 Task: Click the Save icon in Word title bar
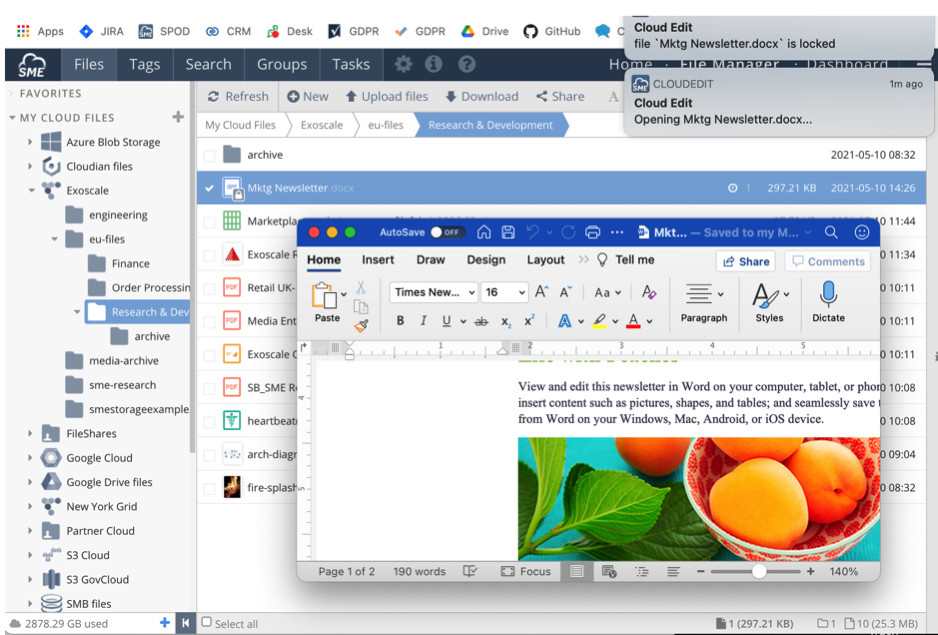508,232
